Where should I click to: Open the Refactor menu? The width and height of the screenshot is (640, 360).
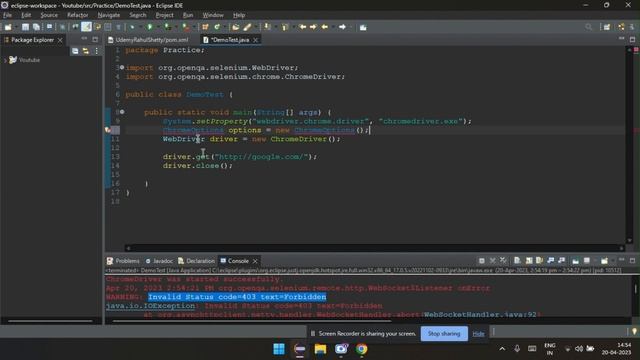point(78,15)
